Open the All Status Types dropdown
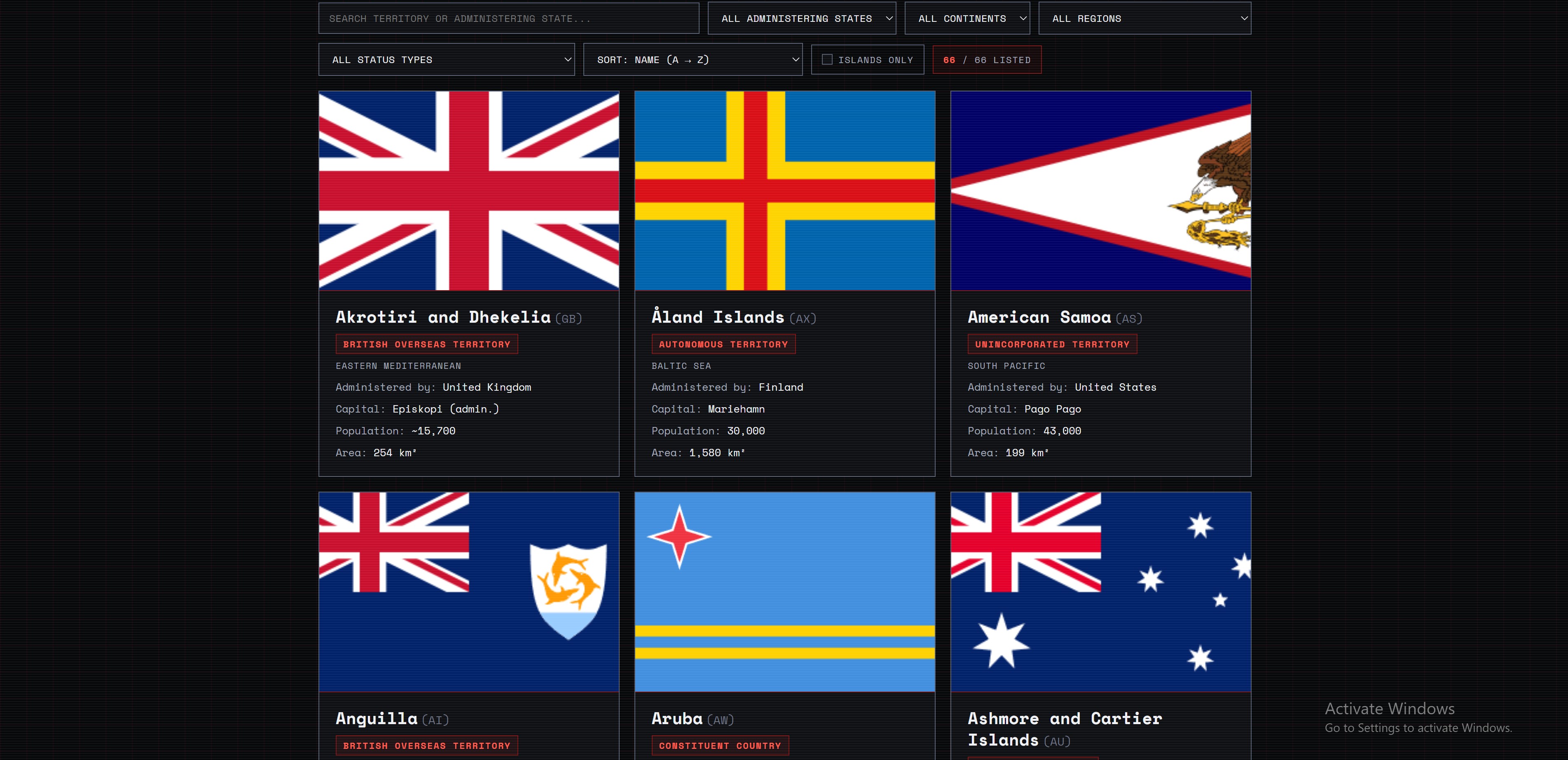Viewport: 1568px width, 760px height. click(x=447, y=60)
